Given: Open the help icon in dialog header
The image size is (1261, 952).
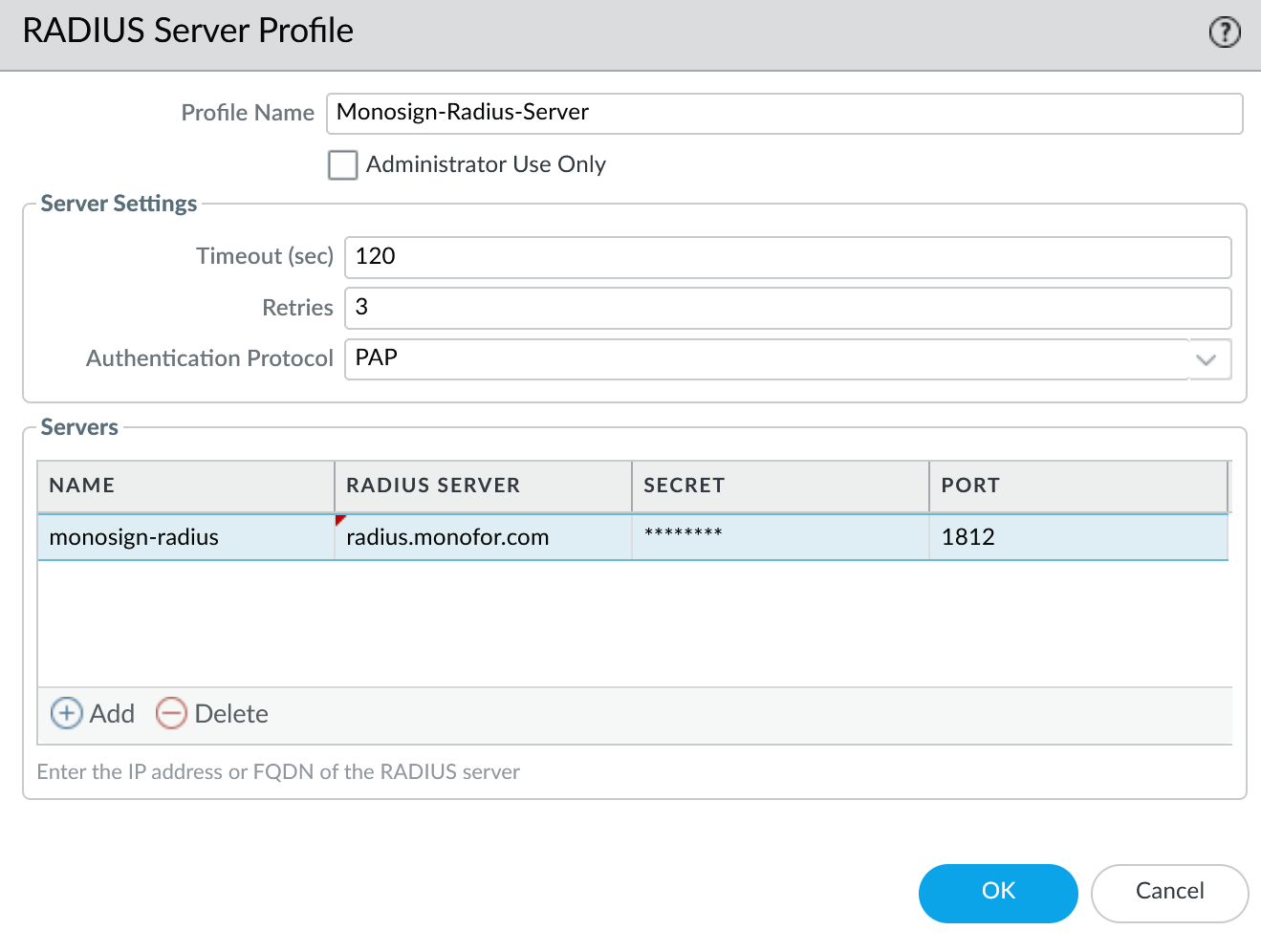Looking at the screenshot, I should [x=1225, y=32].
